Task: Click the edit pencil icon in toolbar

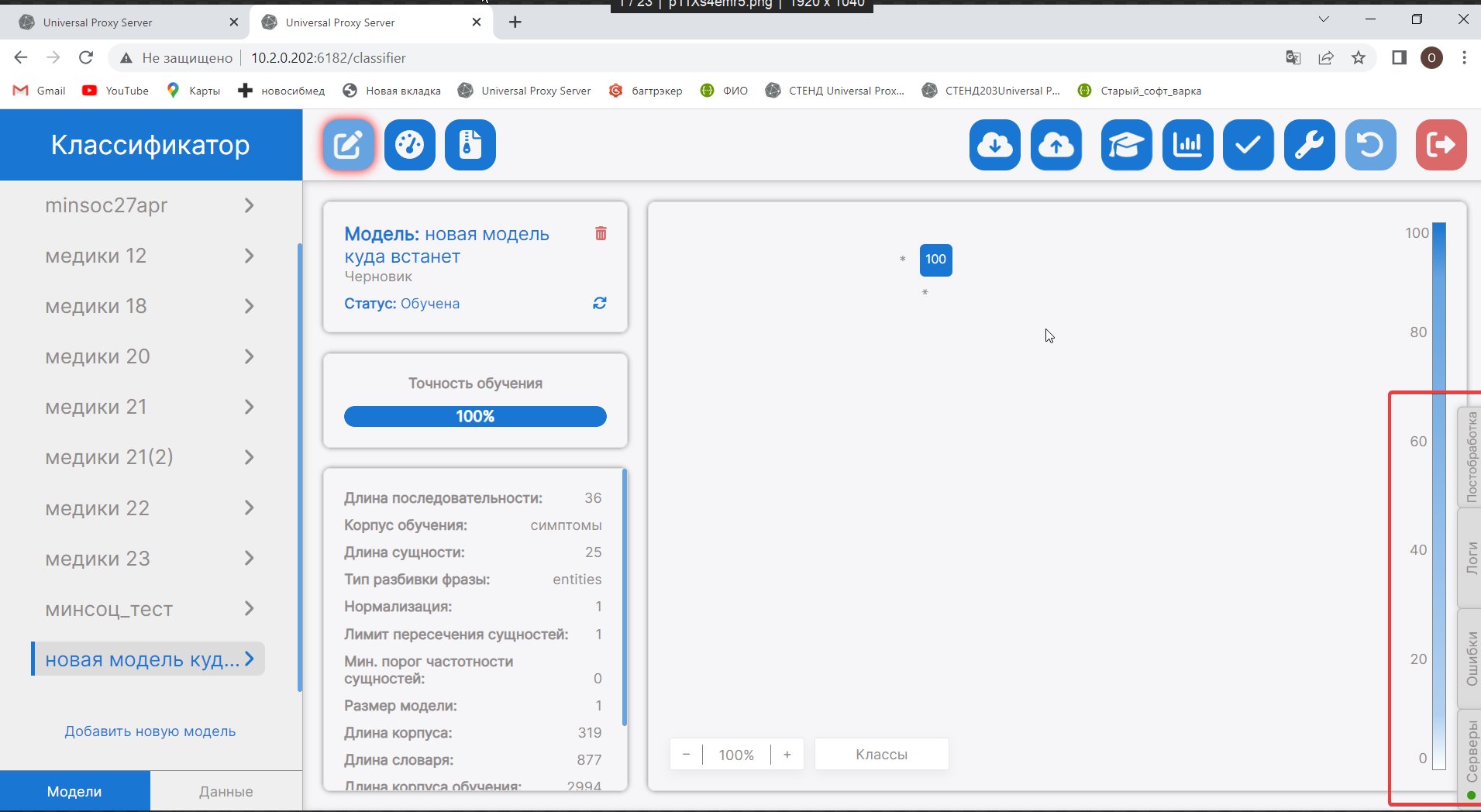Action: [x=348, y=145]
